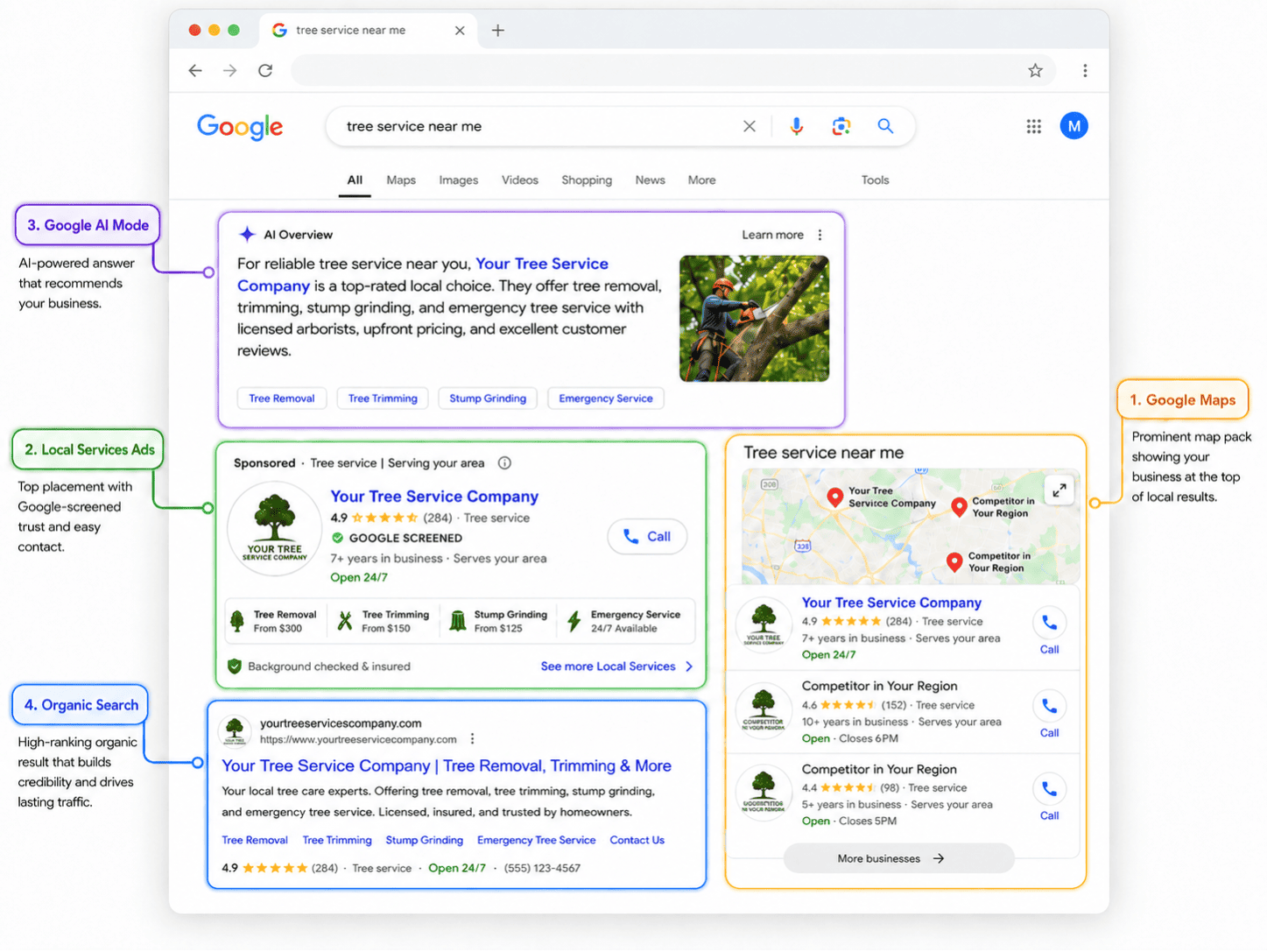Select the Stump Grinding From $125 service
This screenshot has width=1267, height=952.
pos(498,622)
